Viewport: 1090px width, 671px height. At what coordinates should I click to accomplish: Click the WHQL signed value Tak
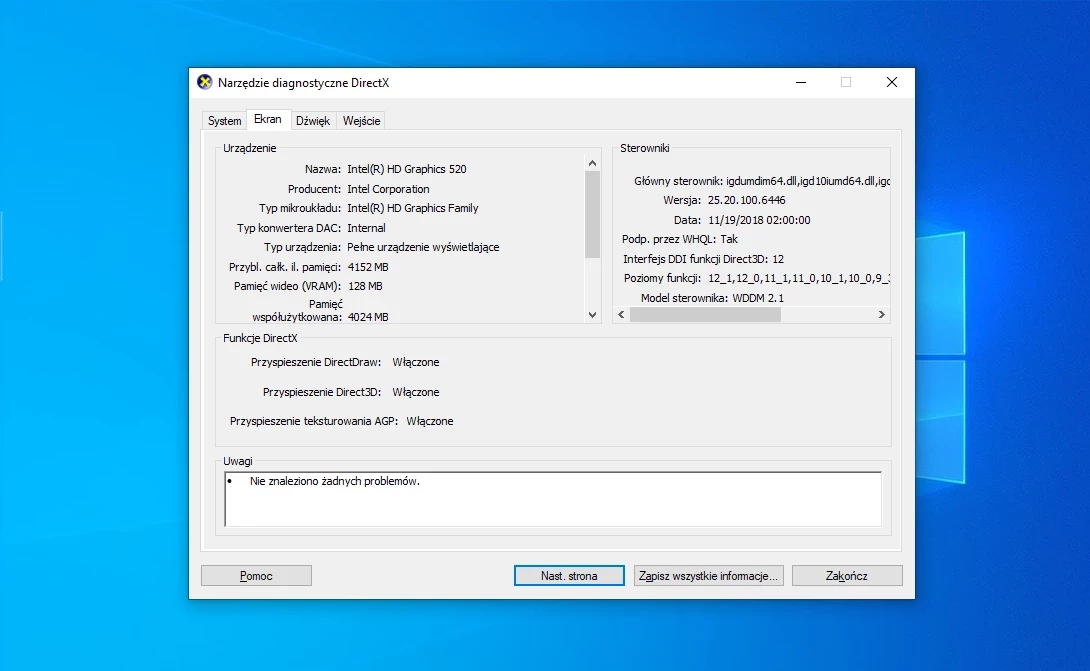point(729,239)
